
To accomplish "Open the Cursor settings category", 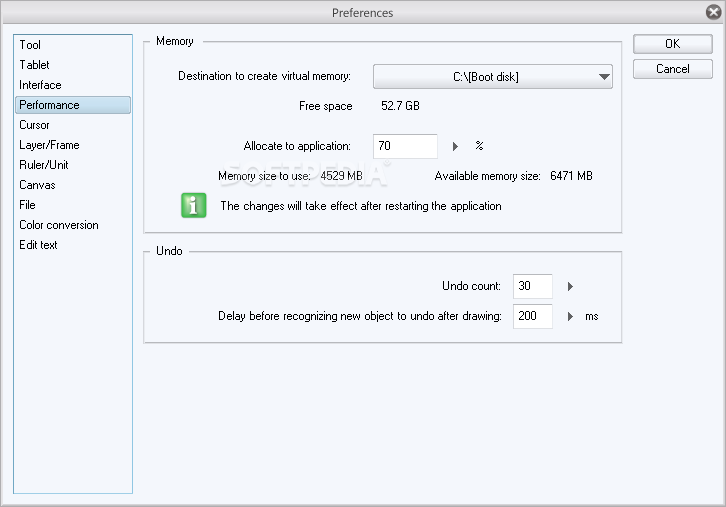I will point(73,125).
